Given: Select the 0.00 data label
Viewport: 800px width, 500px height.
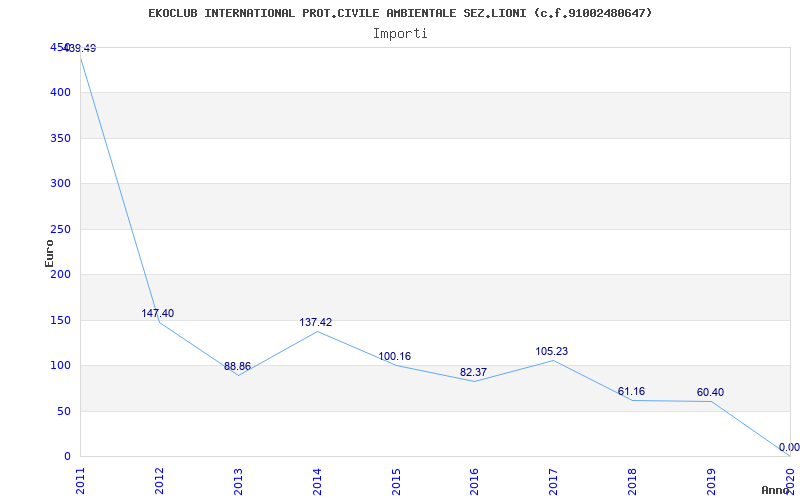Looking at the screenshot, I should 789,447.
